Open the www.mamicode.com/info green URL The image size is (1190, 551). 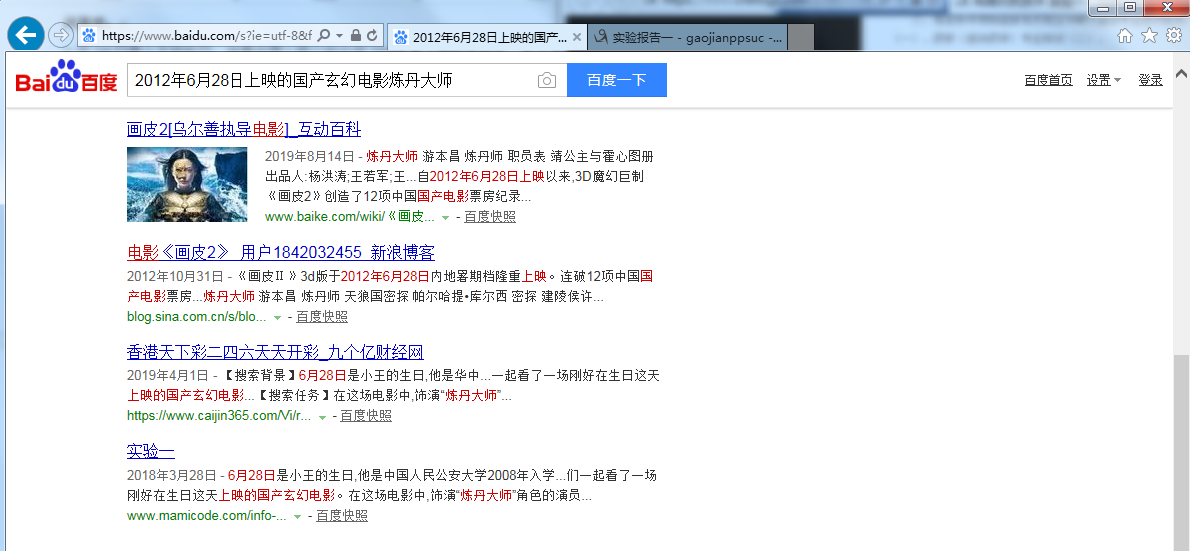[x=206, y=515]
